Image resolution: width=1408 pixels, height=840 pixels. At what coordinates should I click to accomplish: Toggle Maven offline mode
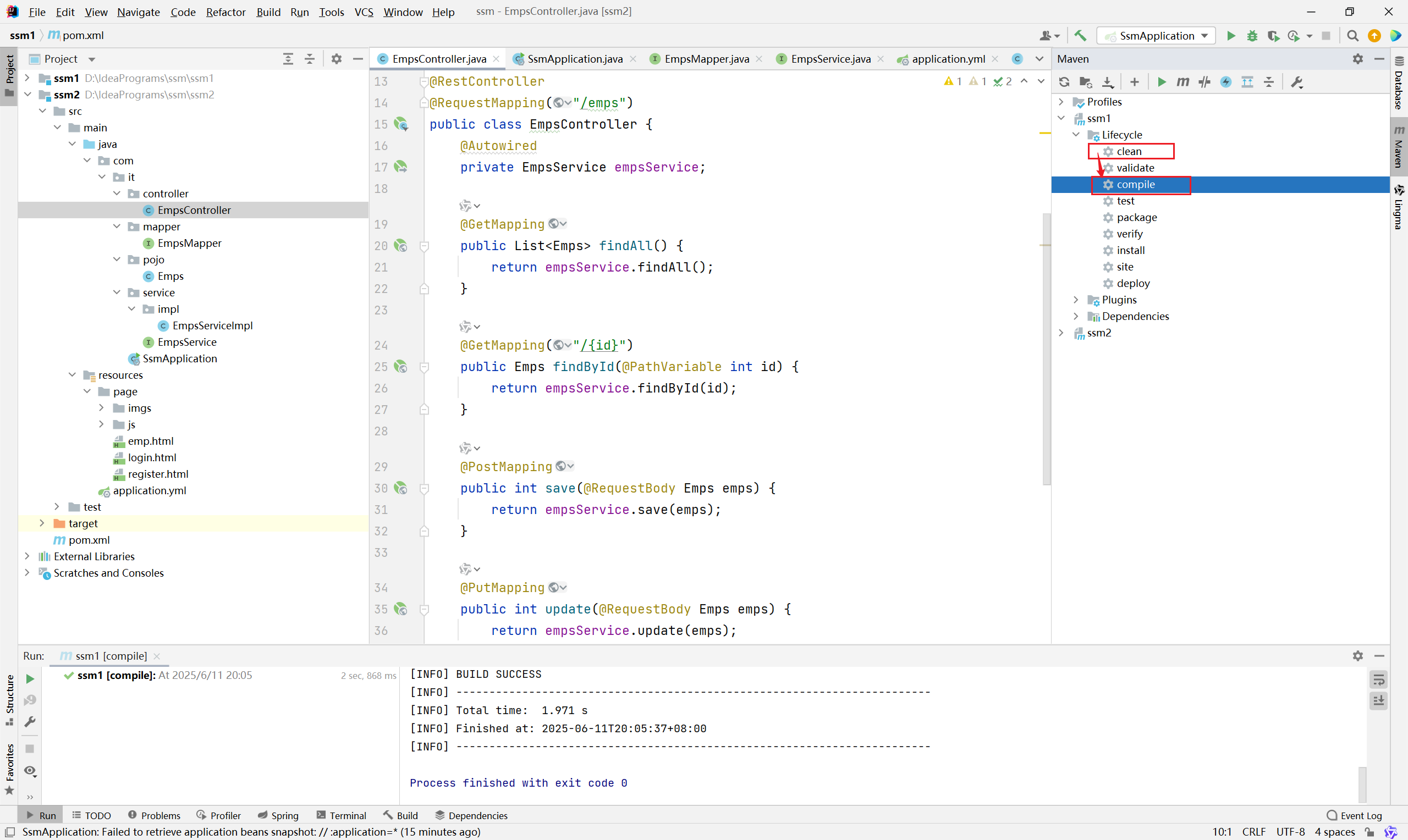(x=1204, y=82)
